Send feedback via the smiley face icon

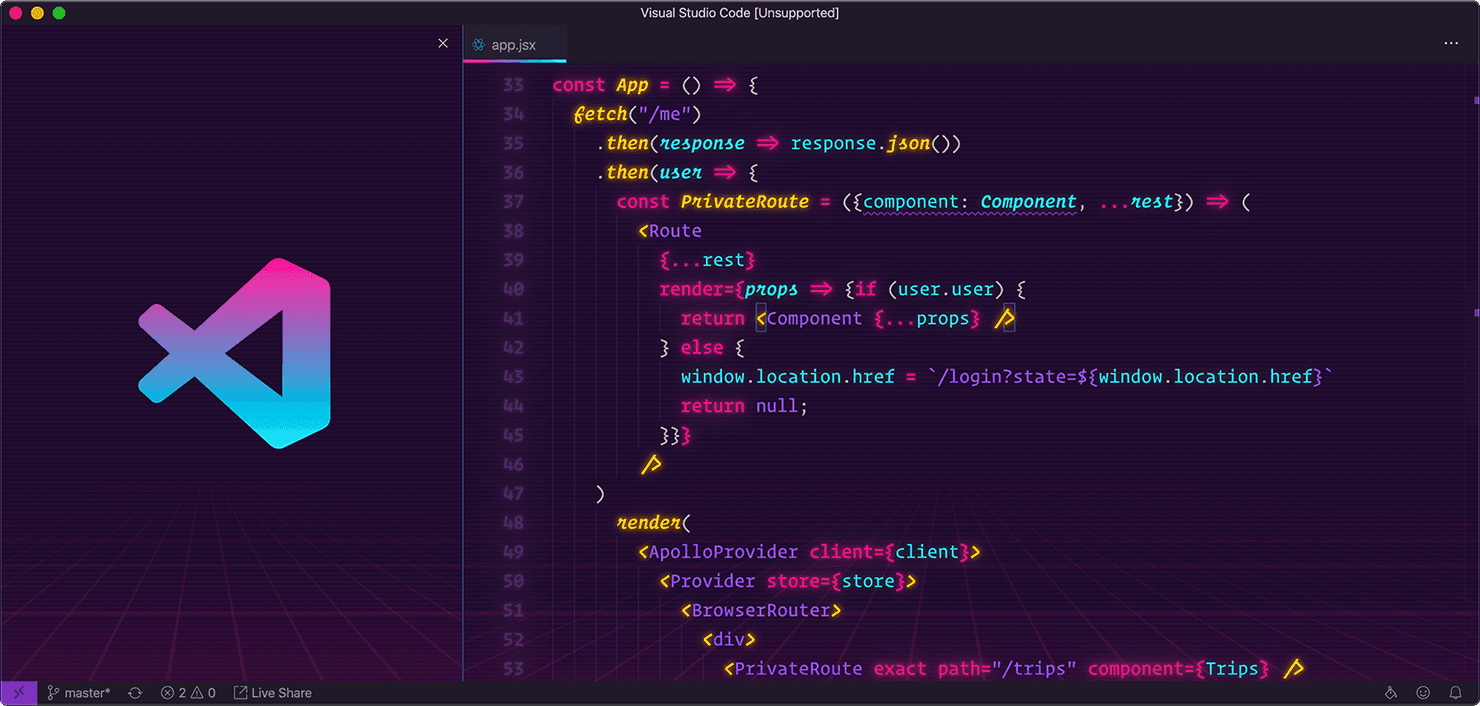click(1423, 692)
